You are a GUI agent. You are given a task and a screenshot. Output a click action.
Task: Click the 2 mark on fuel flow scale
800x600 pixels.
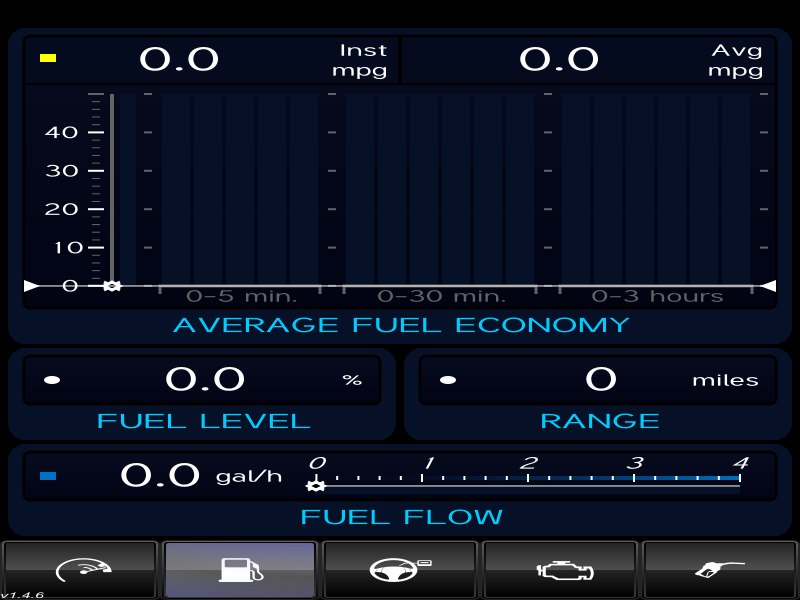pos(529,463)
